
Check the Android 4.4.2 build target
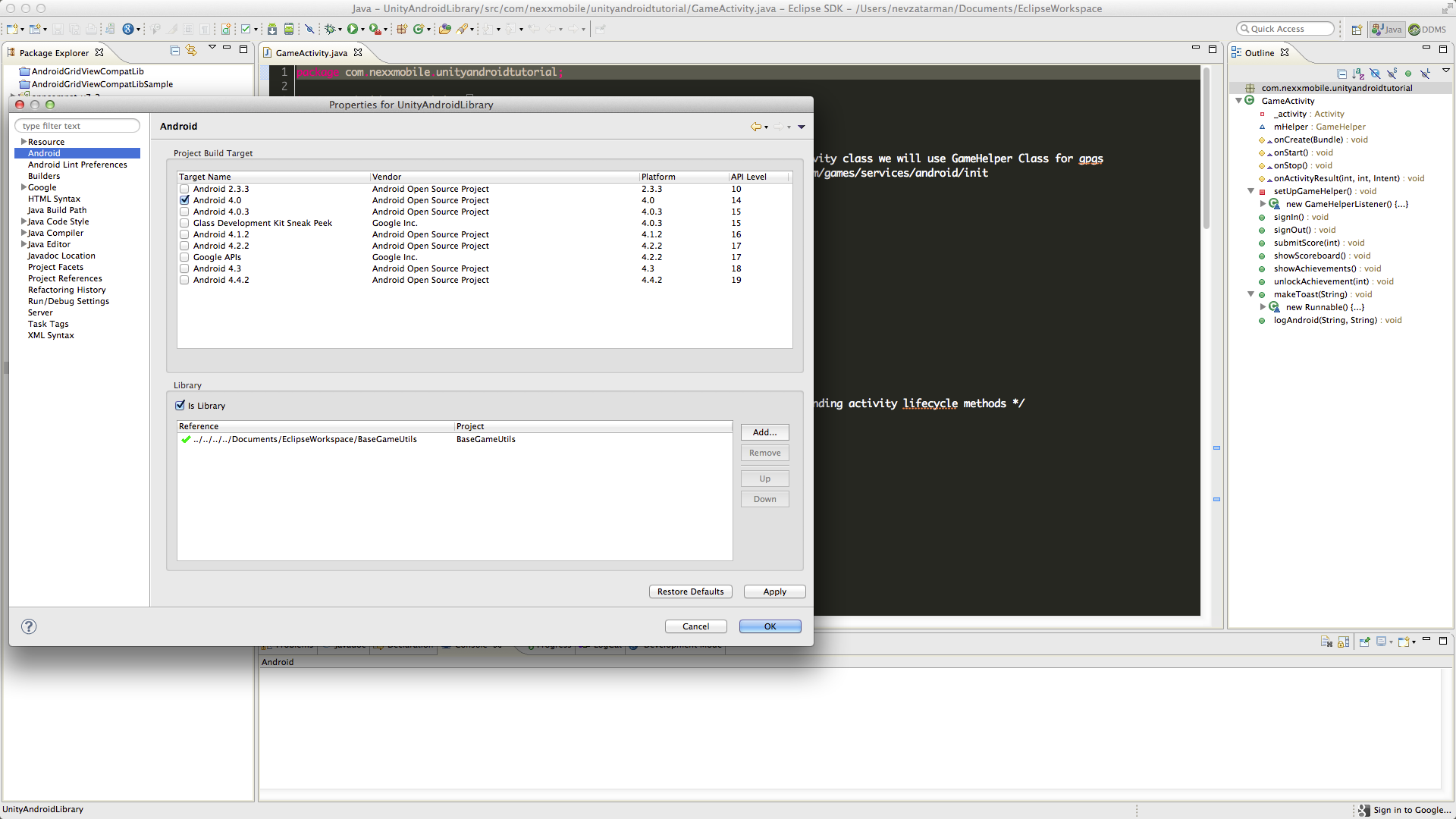click(x=184, y=280)
